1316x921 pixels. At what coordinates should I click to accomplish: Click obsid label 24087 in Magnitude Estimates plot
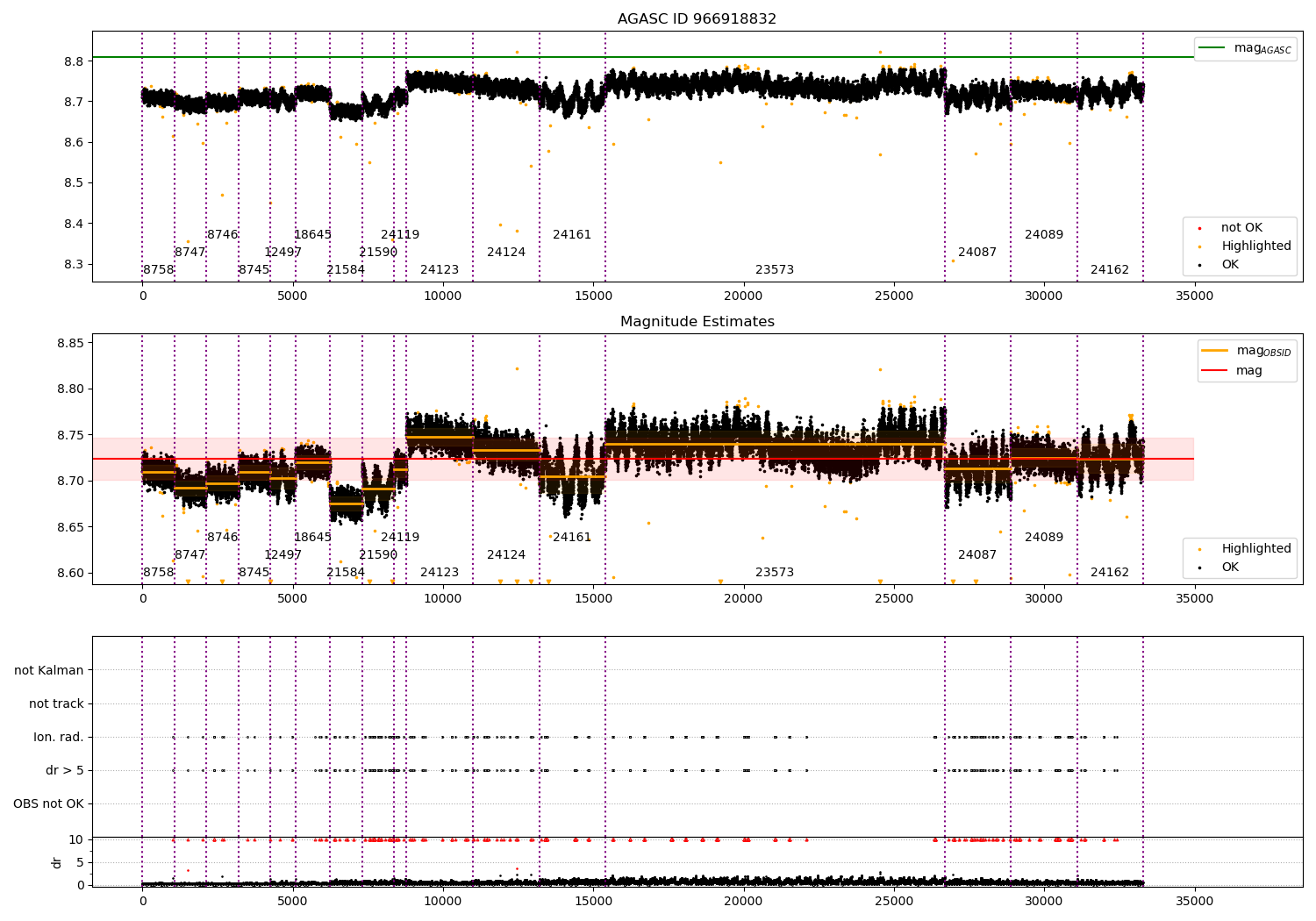coord(977,554)
